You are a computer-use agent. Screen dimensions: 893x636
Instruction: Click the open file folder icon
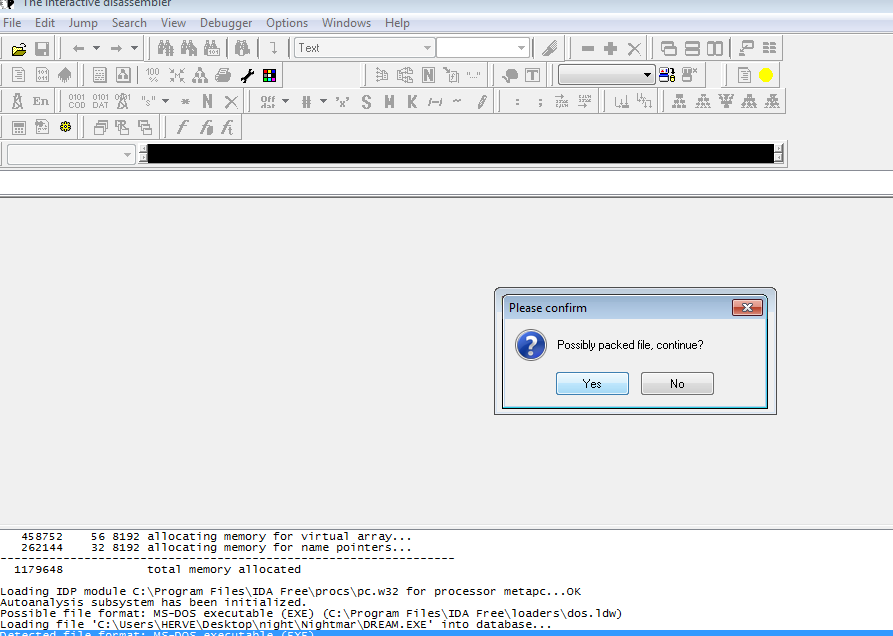(x=18, y=49)
